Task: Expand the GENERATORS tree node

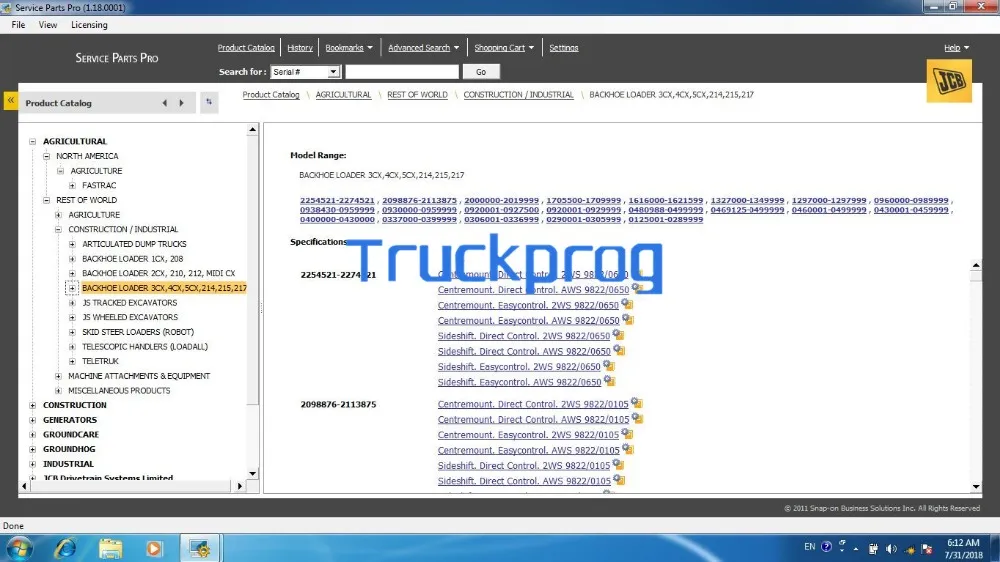Action: click(x=33, y=420)
